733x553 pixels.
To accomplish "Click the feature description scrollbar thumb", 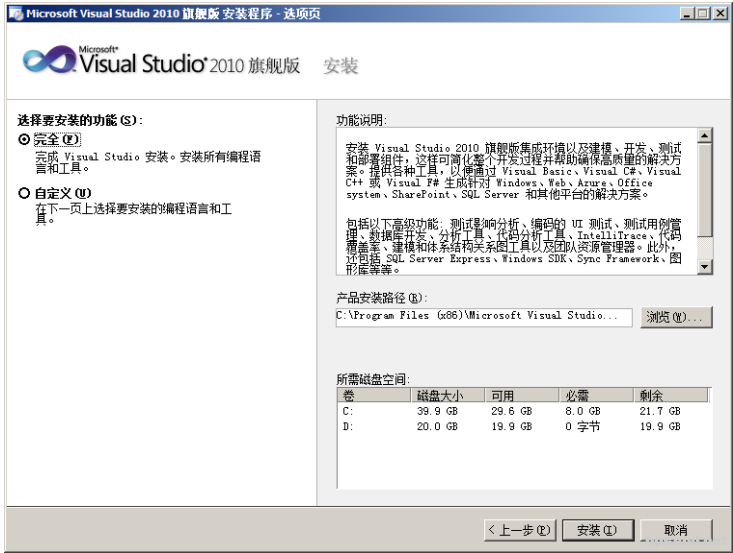I will pos(704,190).
